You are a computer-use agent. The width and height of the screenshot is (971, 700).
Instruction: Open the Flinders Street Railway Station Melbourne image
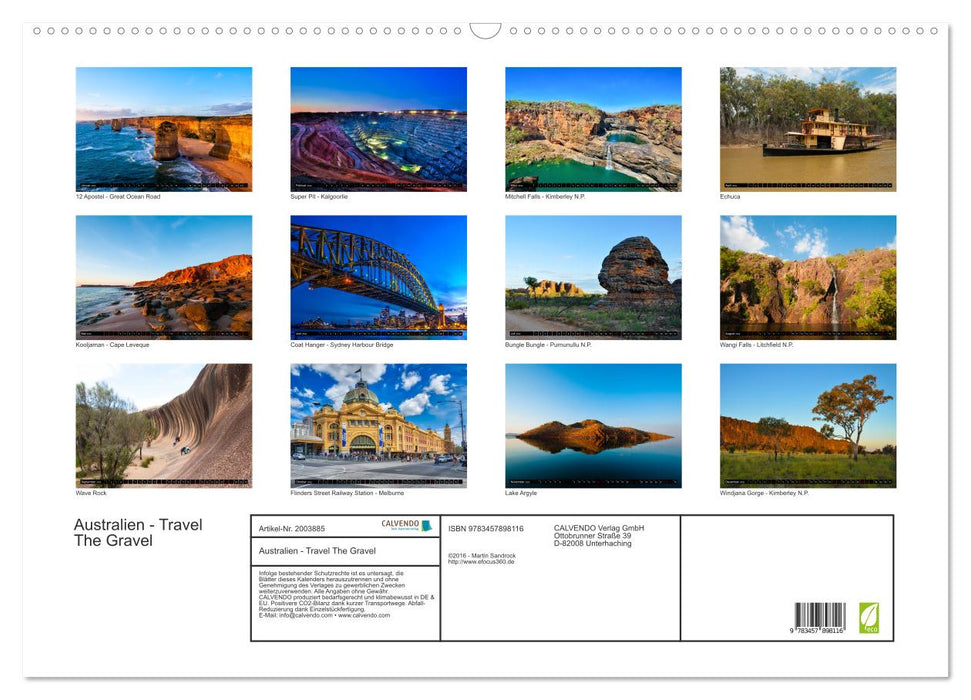378,425
